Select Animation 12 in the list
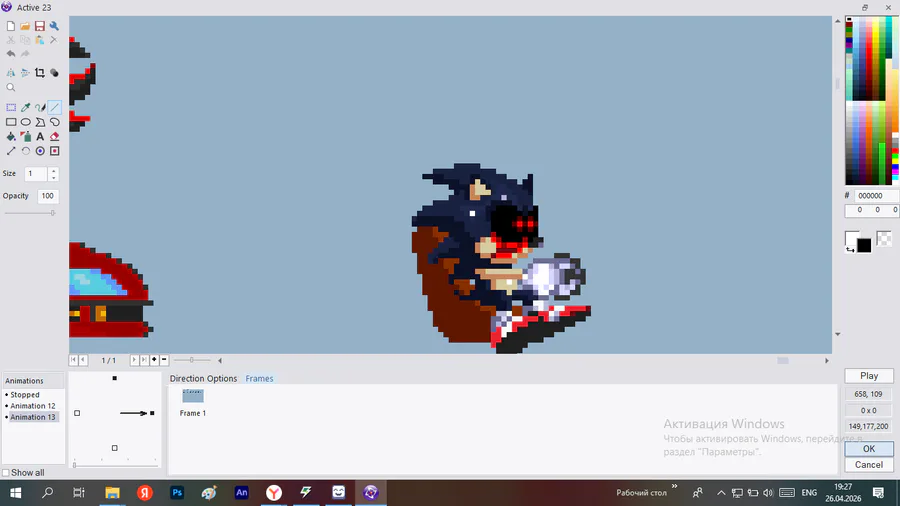900x506 pixels. pos(33,406)
